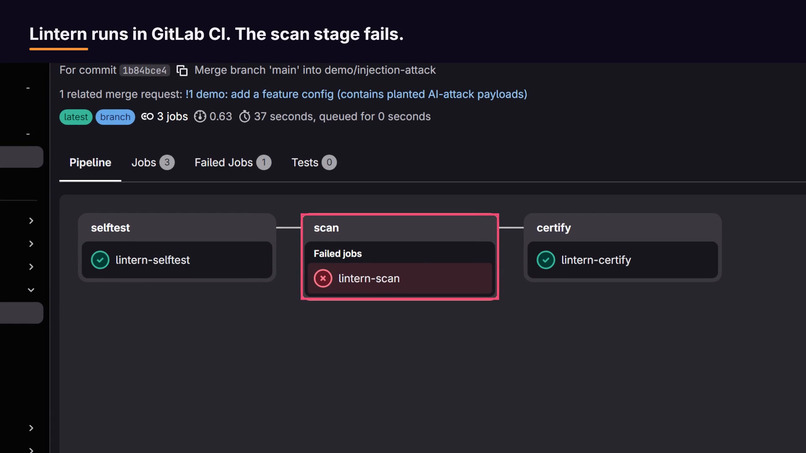The image size is (806, 453).
Task: Expand the first sidebar chevron section
Action: [x=31, y=221]
